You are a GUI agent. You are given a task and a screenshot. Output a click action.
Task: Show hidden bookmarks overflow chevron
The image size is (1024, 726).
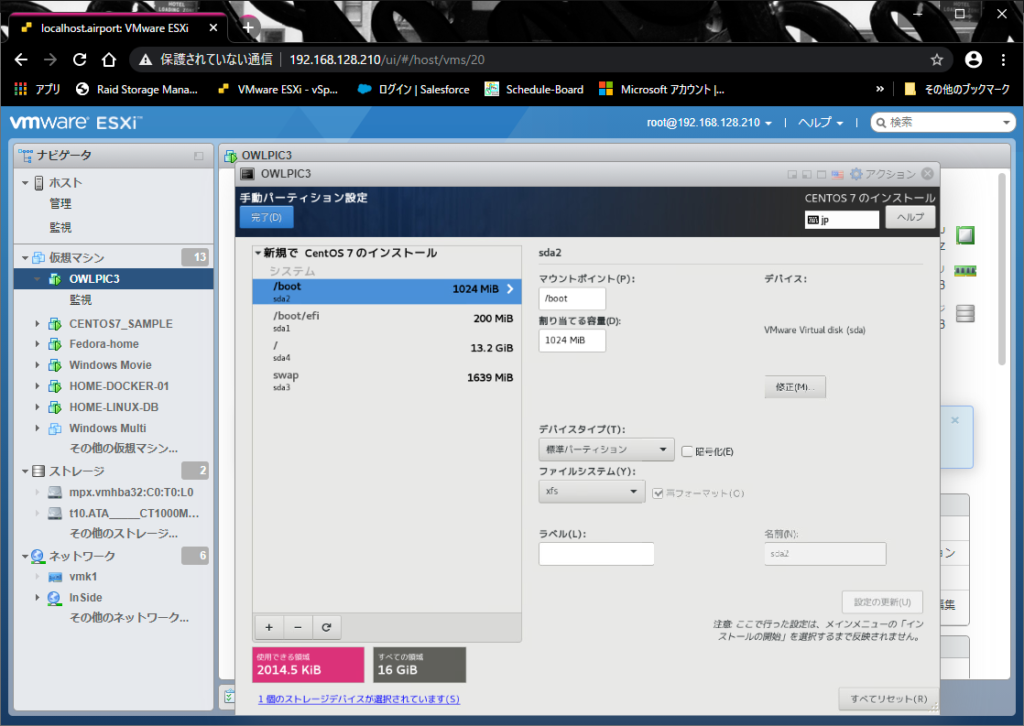coord(880,89)
